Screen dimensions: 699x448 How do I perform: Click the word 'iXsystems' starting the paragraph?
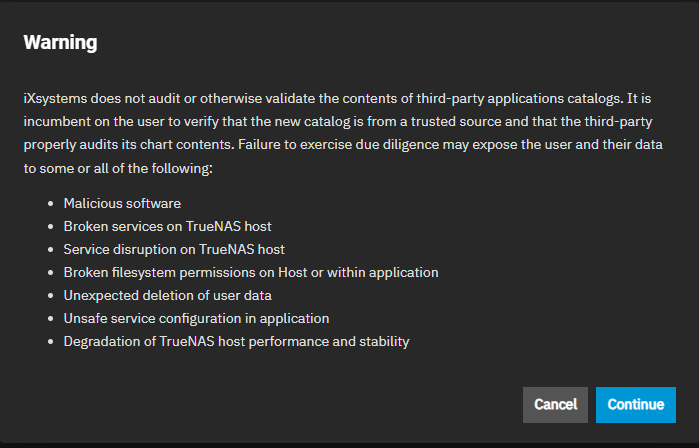pyautogui.click(x=55, y=99)
